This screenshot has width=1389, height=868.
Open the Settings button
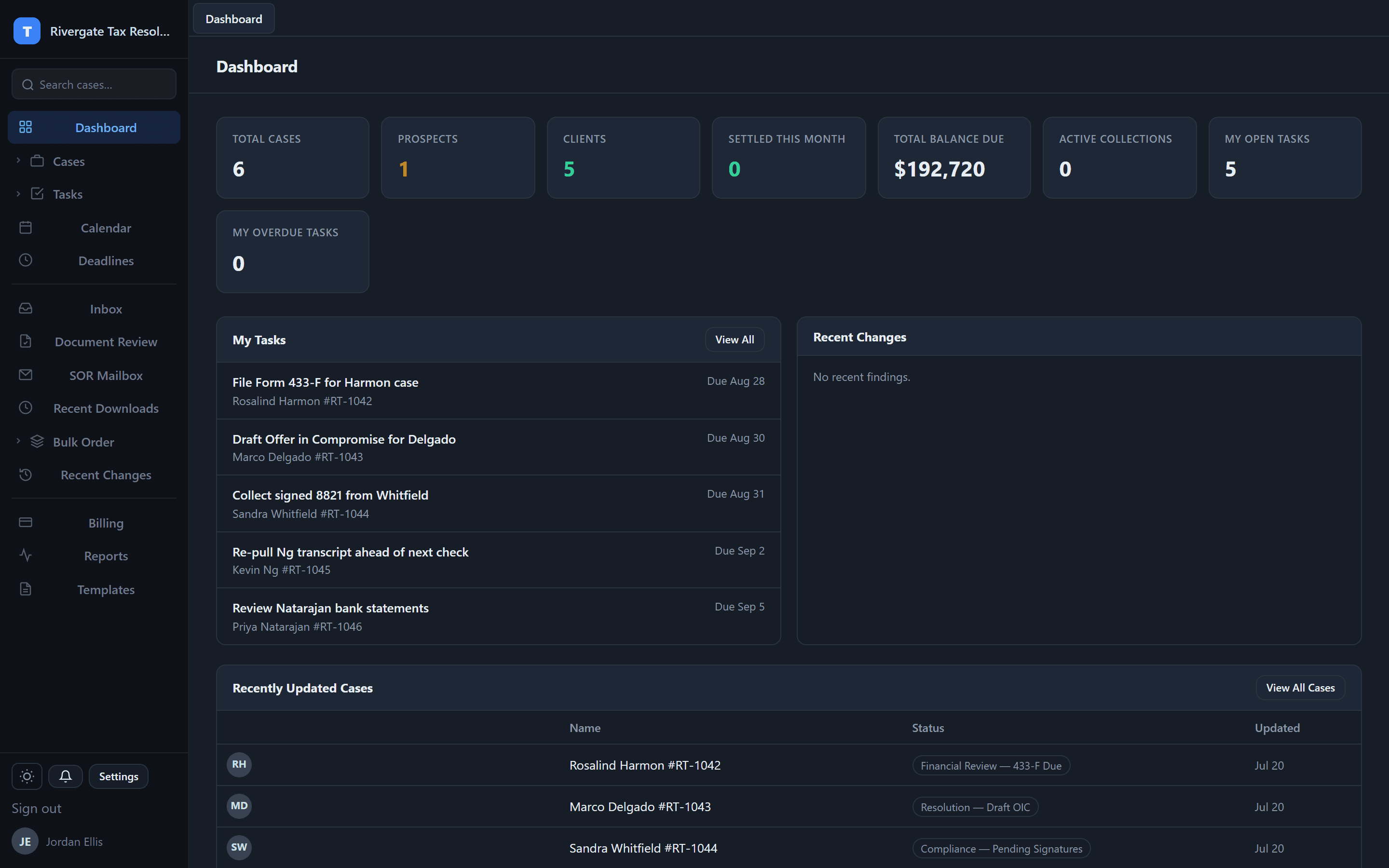click(118, 776)
